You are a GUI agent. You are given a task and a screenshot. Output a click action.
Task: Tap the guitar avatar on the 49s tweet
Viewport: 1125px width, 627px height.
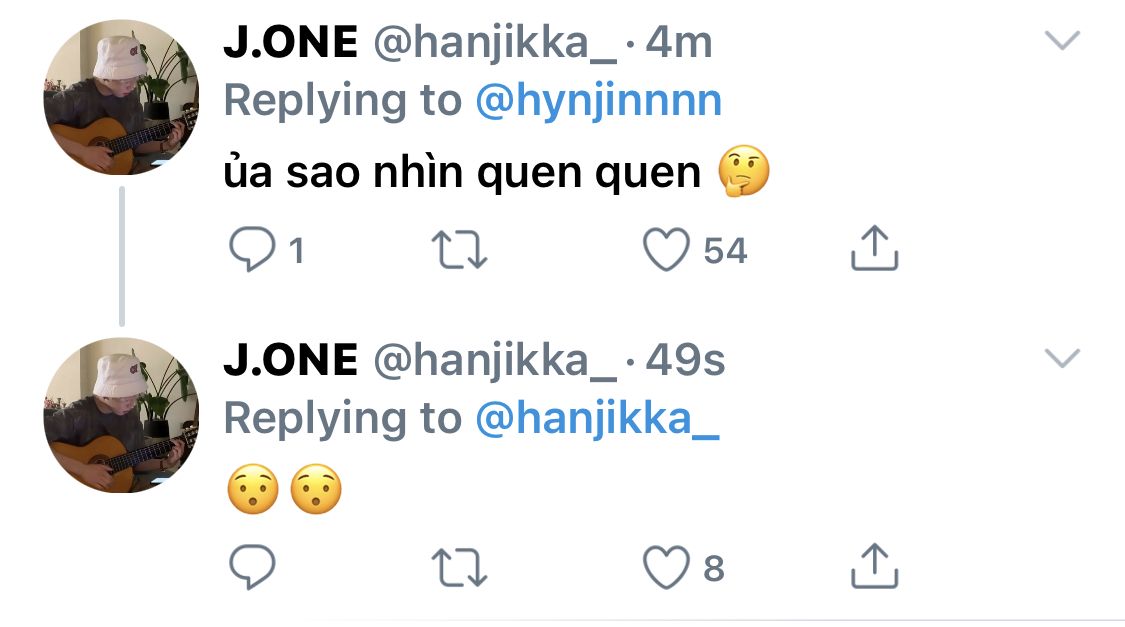point(121,415)
